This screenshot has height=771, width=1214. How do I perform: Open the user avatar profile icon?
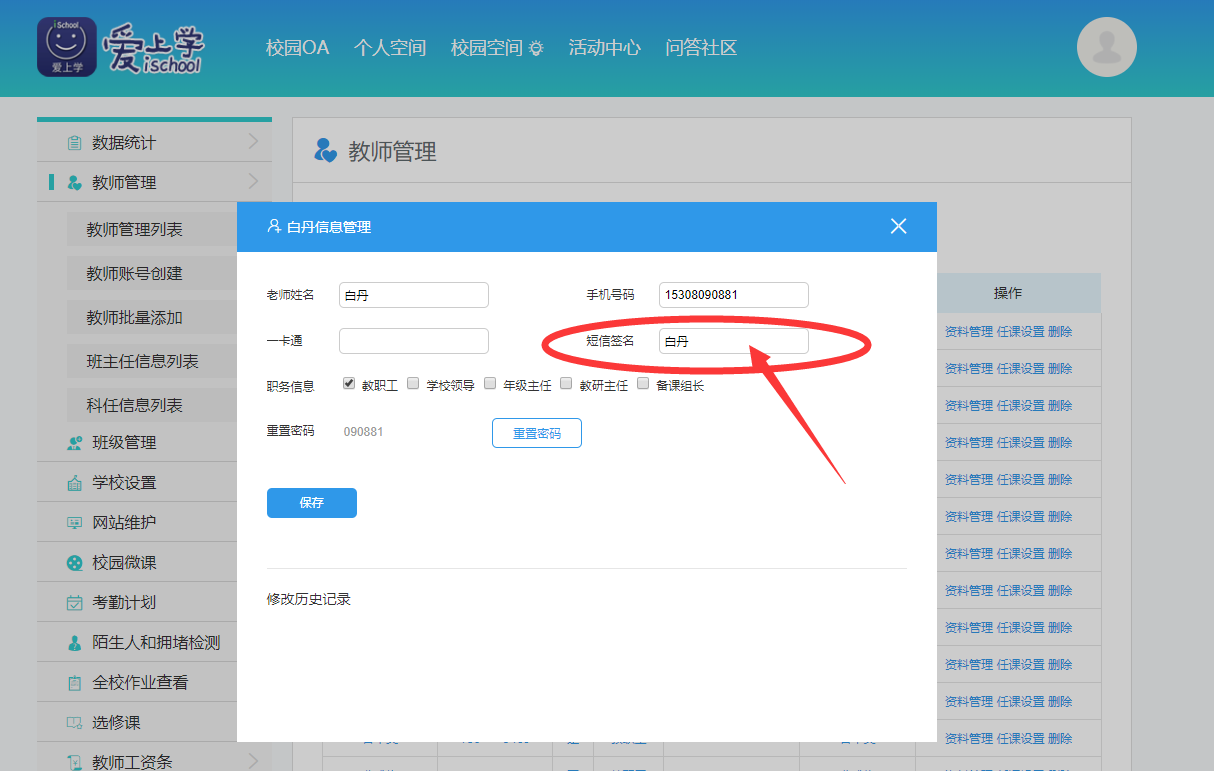(1106, 47)
